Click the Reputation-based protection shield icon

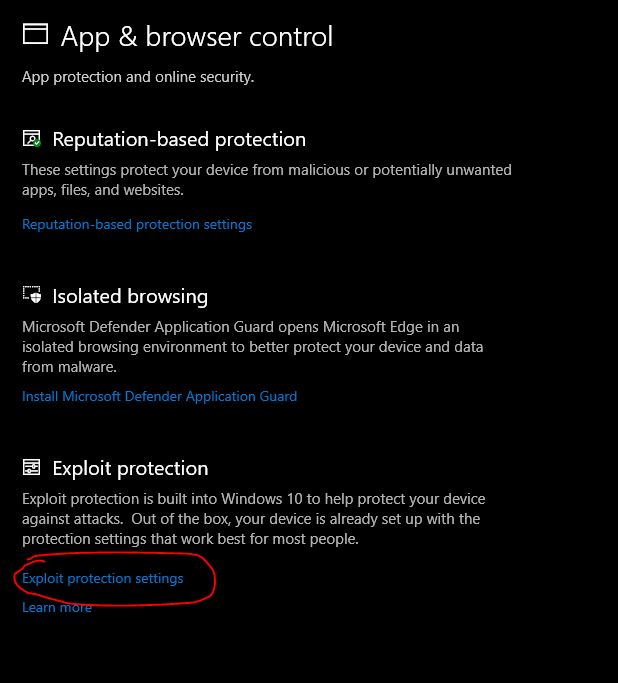(x=32, y=139)
